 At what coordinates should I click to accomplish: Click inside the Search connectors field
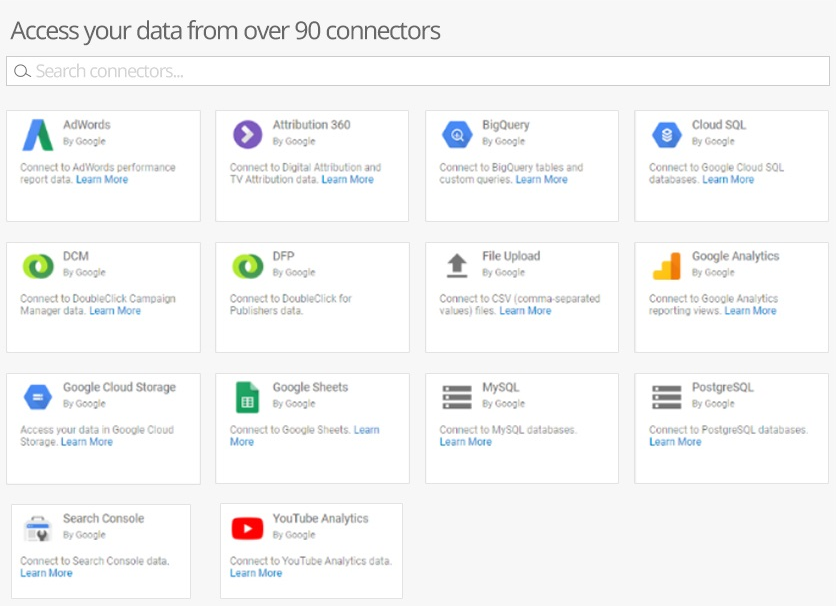417,71
